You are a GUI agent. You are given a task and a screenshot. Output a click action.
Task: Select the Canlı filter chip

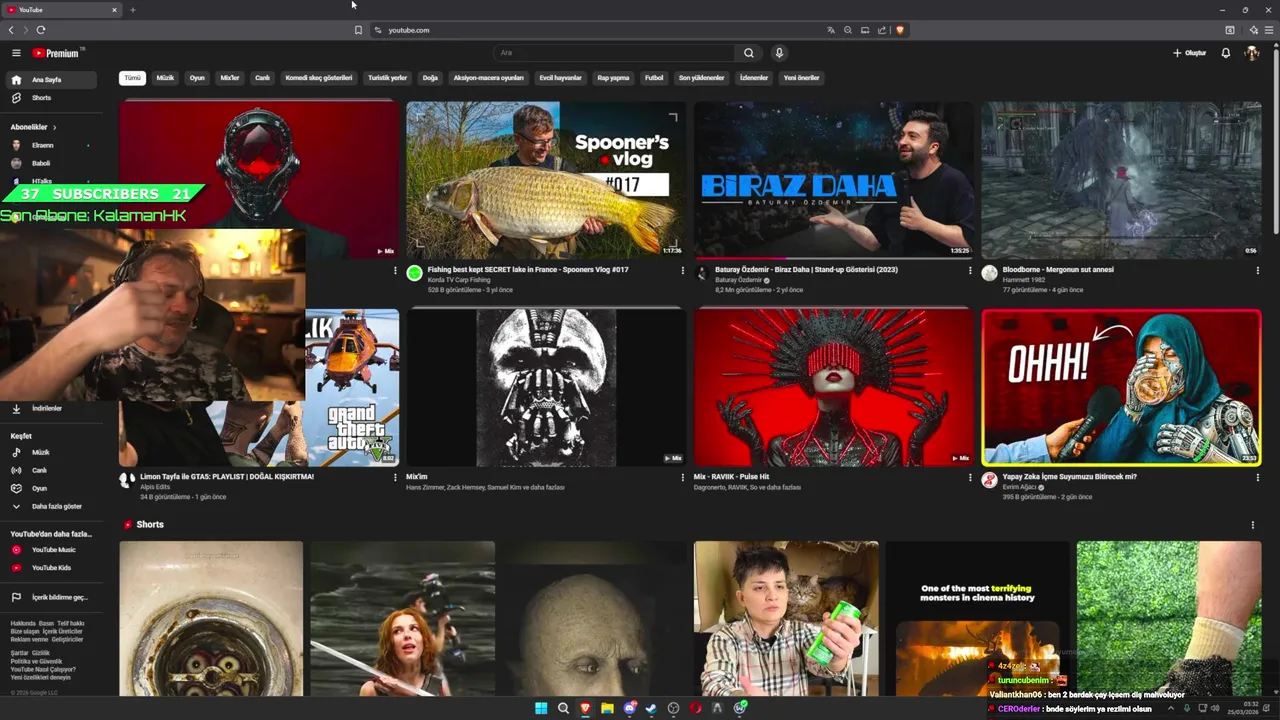[262, 78]
